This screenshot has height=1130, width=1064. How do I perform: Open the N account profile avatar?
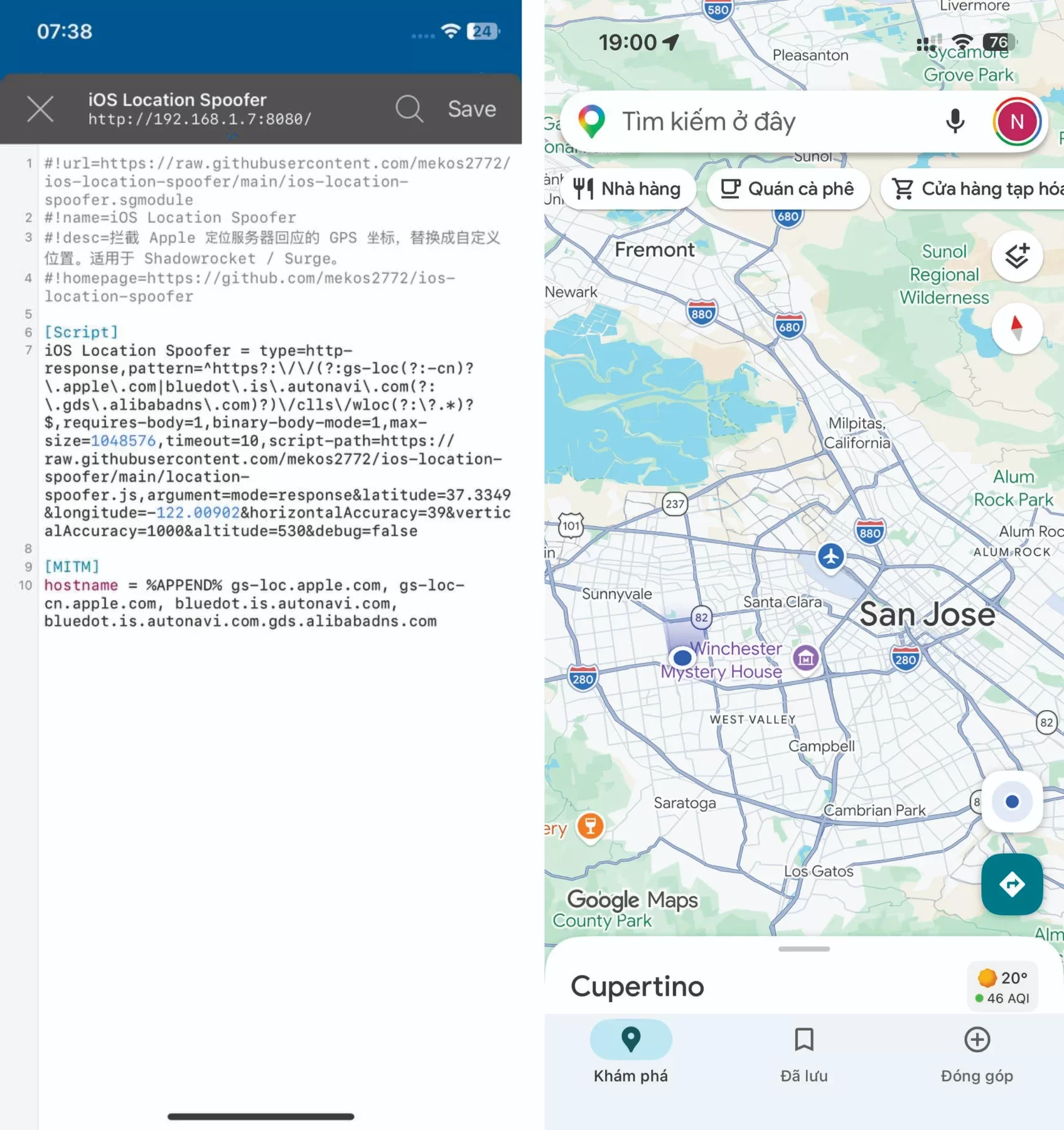1017,122
